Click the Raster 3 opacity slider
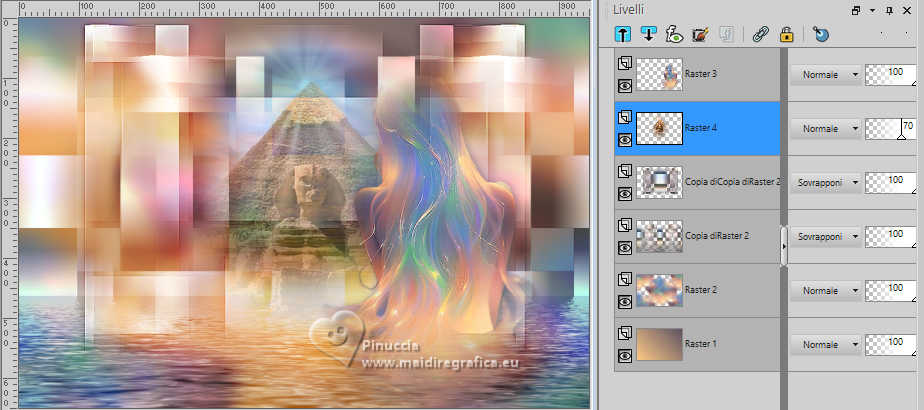 pos(891,75)
